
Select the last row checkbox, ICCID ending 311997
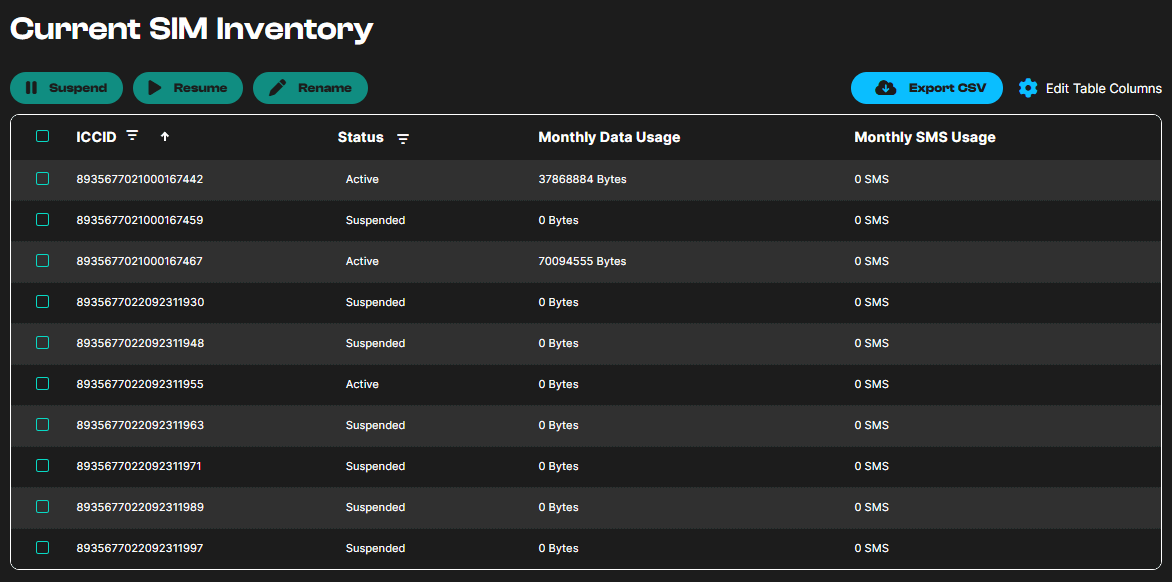[x=42, y=548]
